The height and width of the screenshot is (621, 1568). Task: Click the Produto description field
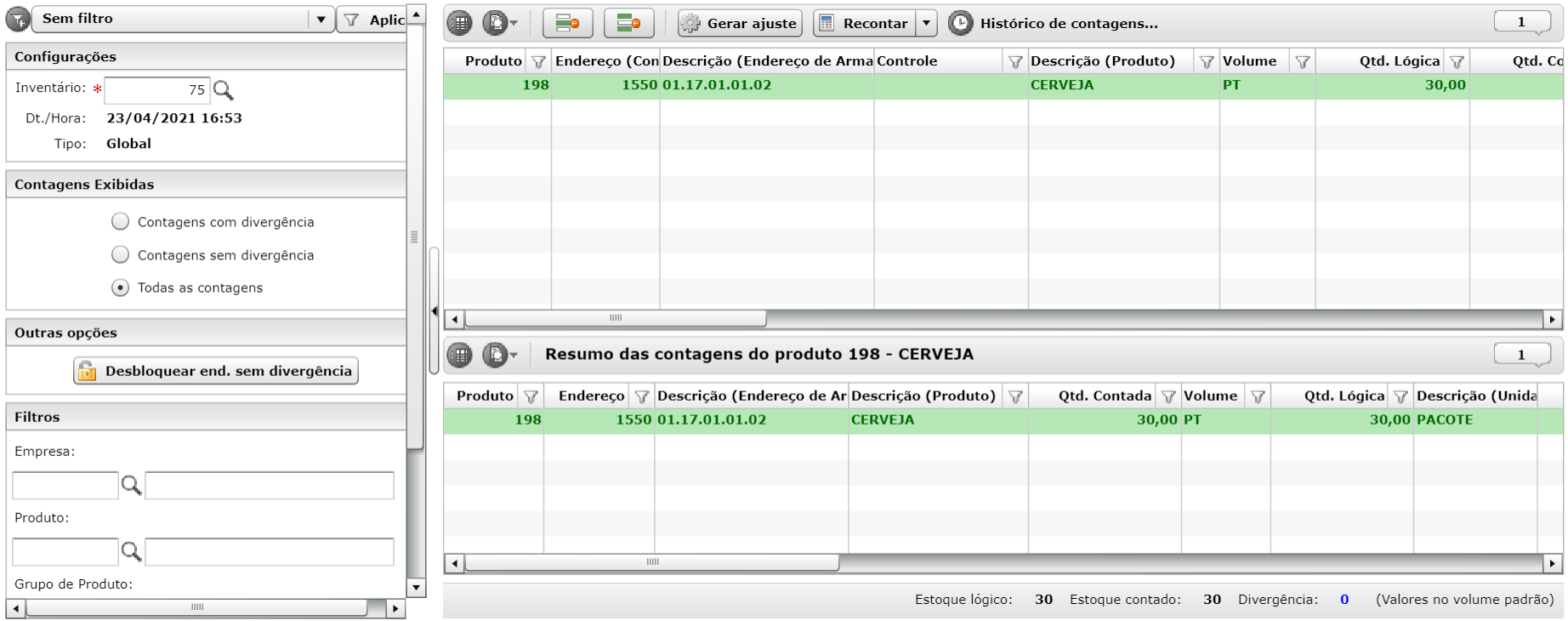tap(270, 551)
